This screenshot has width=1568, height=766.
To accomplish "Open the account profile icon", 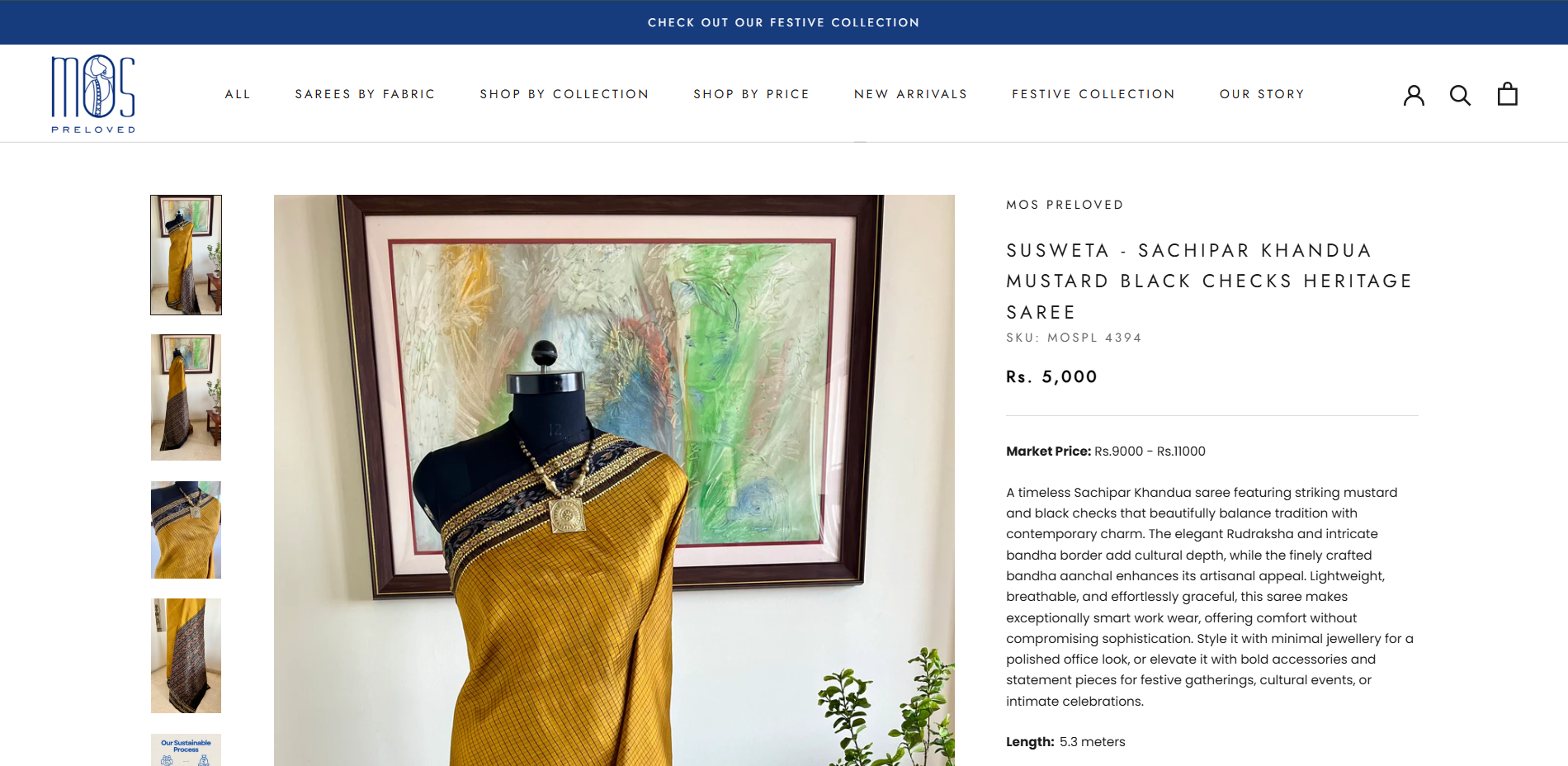I will point(1414,95).
